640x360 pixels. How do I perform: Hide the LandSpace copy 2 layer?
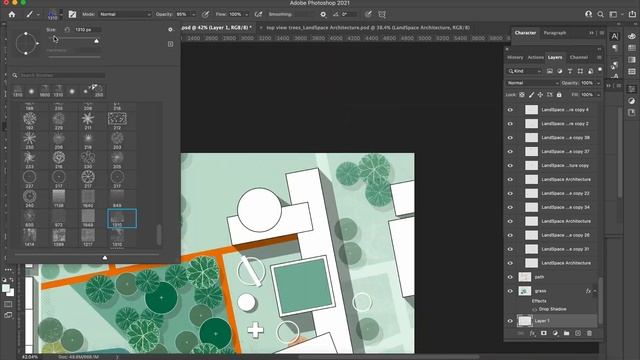[510, 124]
